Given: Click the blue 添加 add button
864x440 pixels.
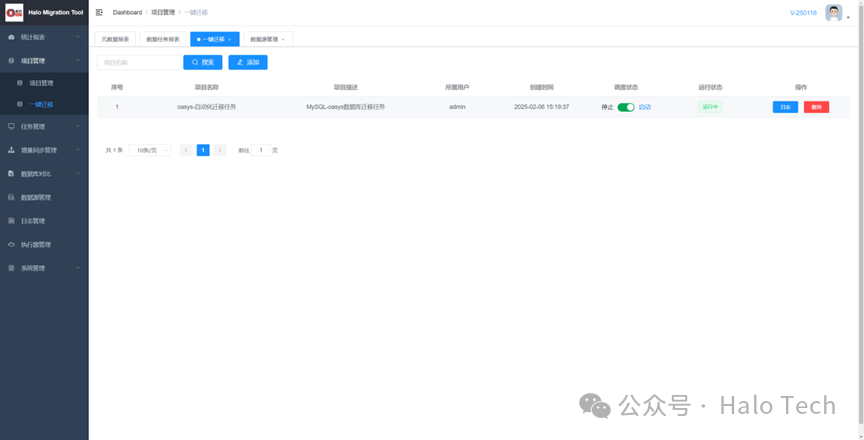Looking at the screenshot, I should click(x=248, y=62).
